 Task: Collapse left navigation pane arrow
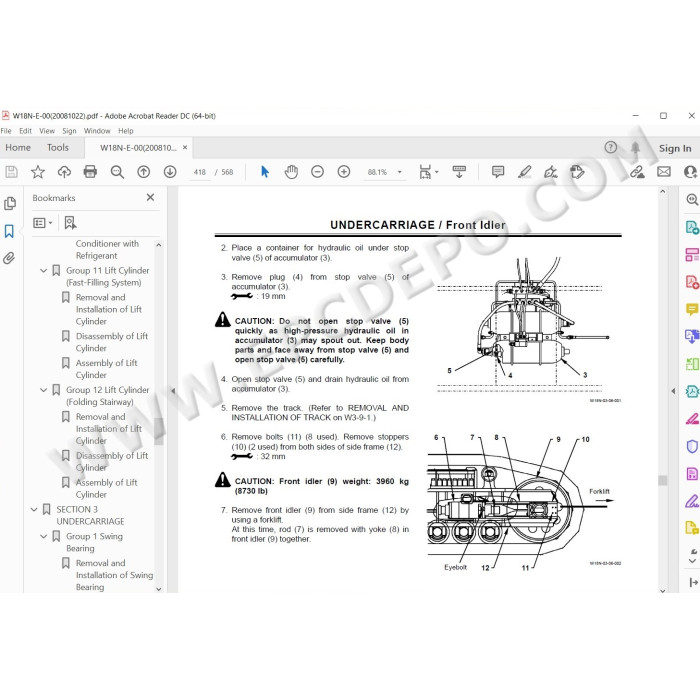click(173, 391)
